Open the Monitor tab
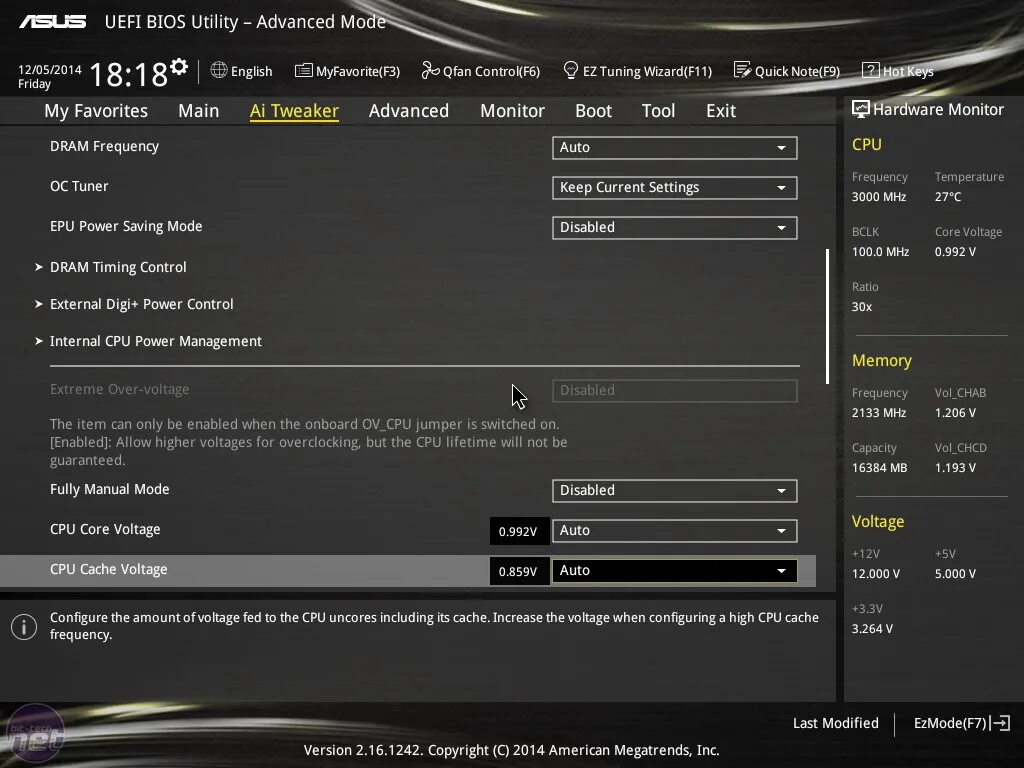Image resolution: width=1024 pixels, height=768 pixels. click(x=512, y=111)
